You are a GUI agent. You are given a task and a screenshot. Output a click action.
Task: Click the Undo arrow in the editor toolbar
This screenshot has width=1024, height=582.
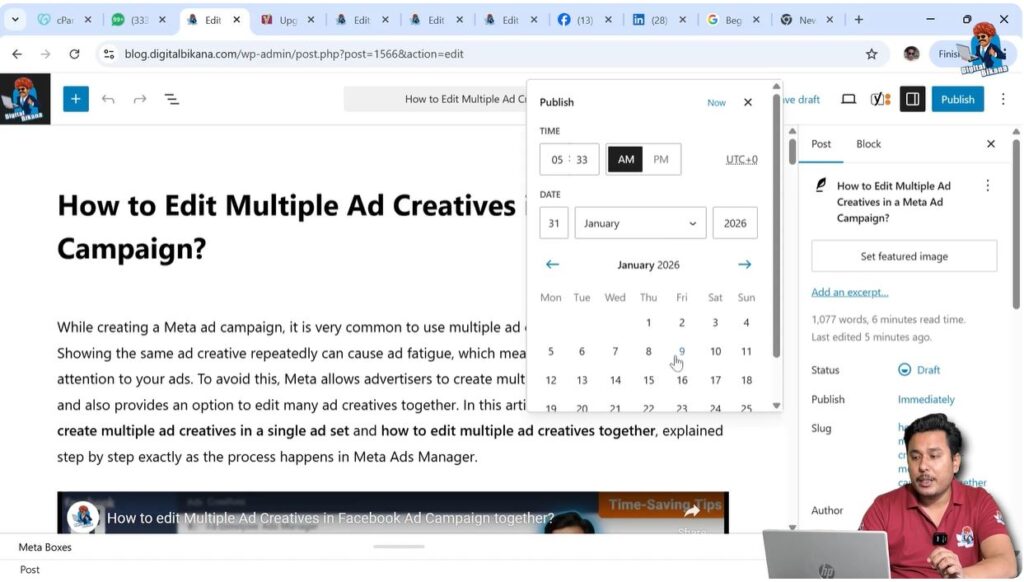pos(110,99)
